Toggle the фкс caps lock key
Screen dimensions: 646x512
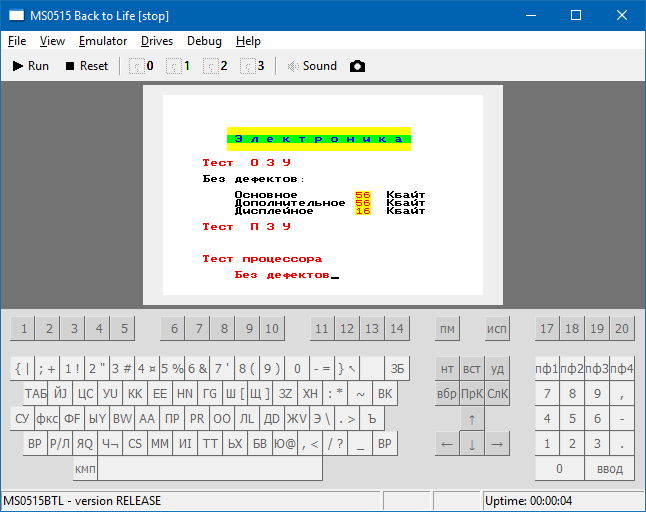(x=47, y=418)
